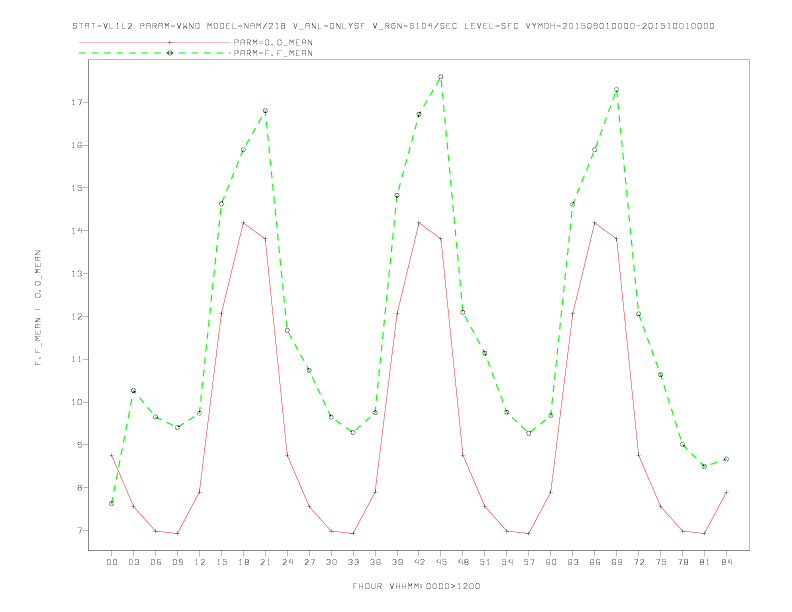Click the green dashed line sample in legend
The image size is (792, 612).
click(x=155, y=53)
